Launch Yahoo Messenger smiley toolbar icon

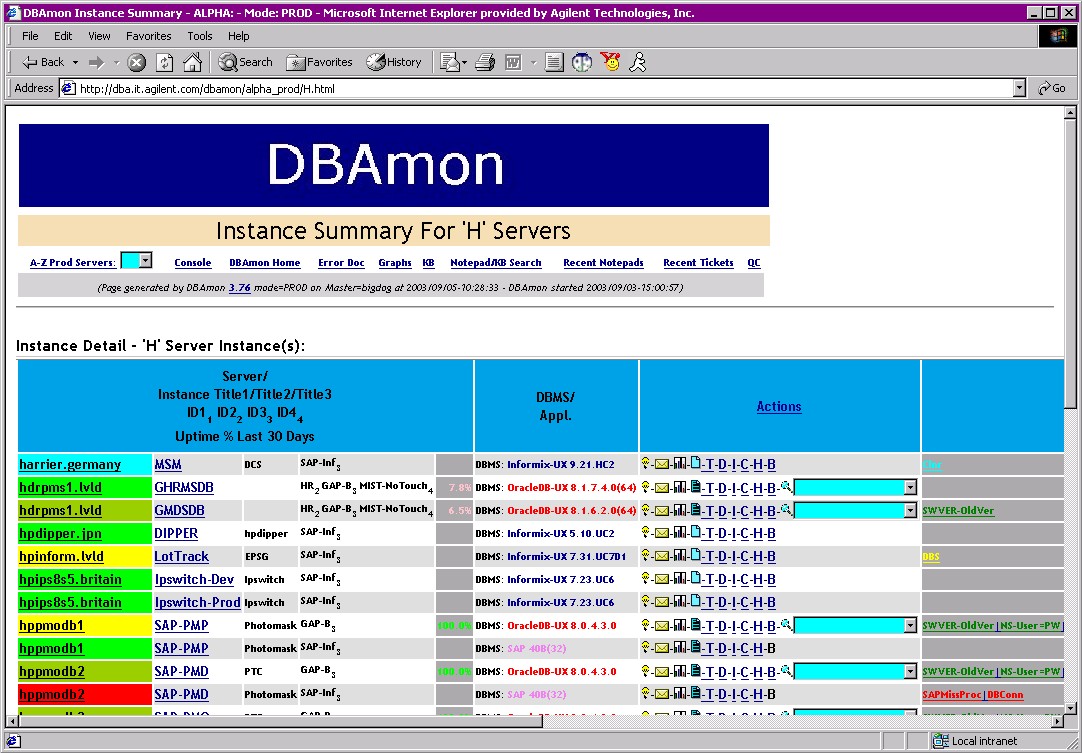coord(610,62)
